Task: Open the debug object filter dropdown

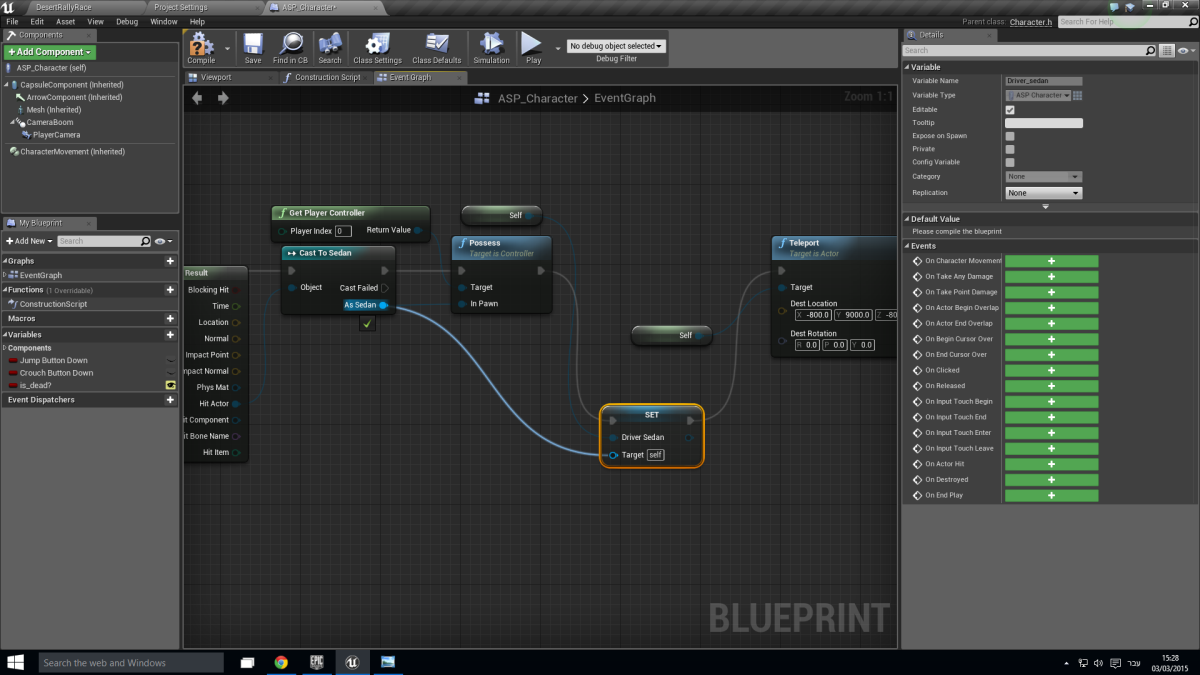Action: point(616,46)
